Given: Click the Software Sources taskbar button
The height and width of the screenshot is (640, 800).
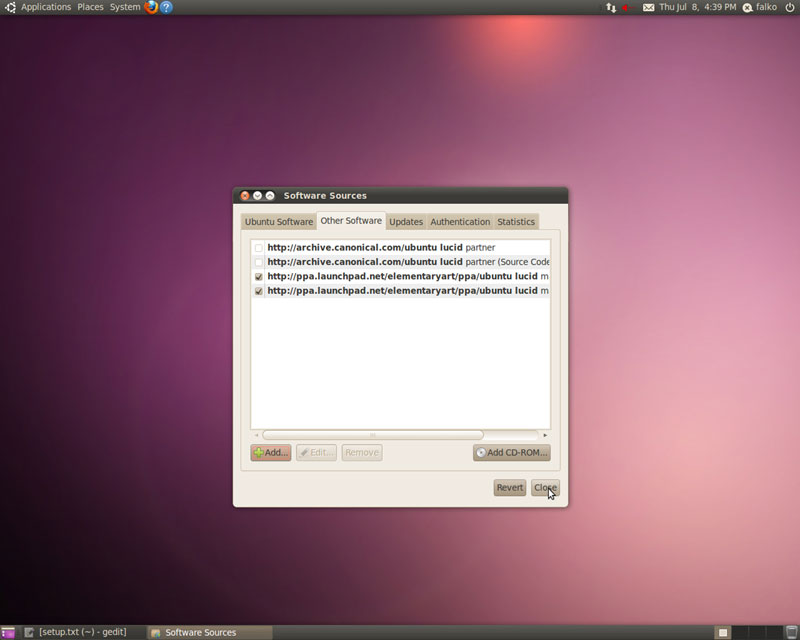Looking at the screenshot, I should click(x=210, y=632).
